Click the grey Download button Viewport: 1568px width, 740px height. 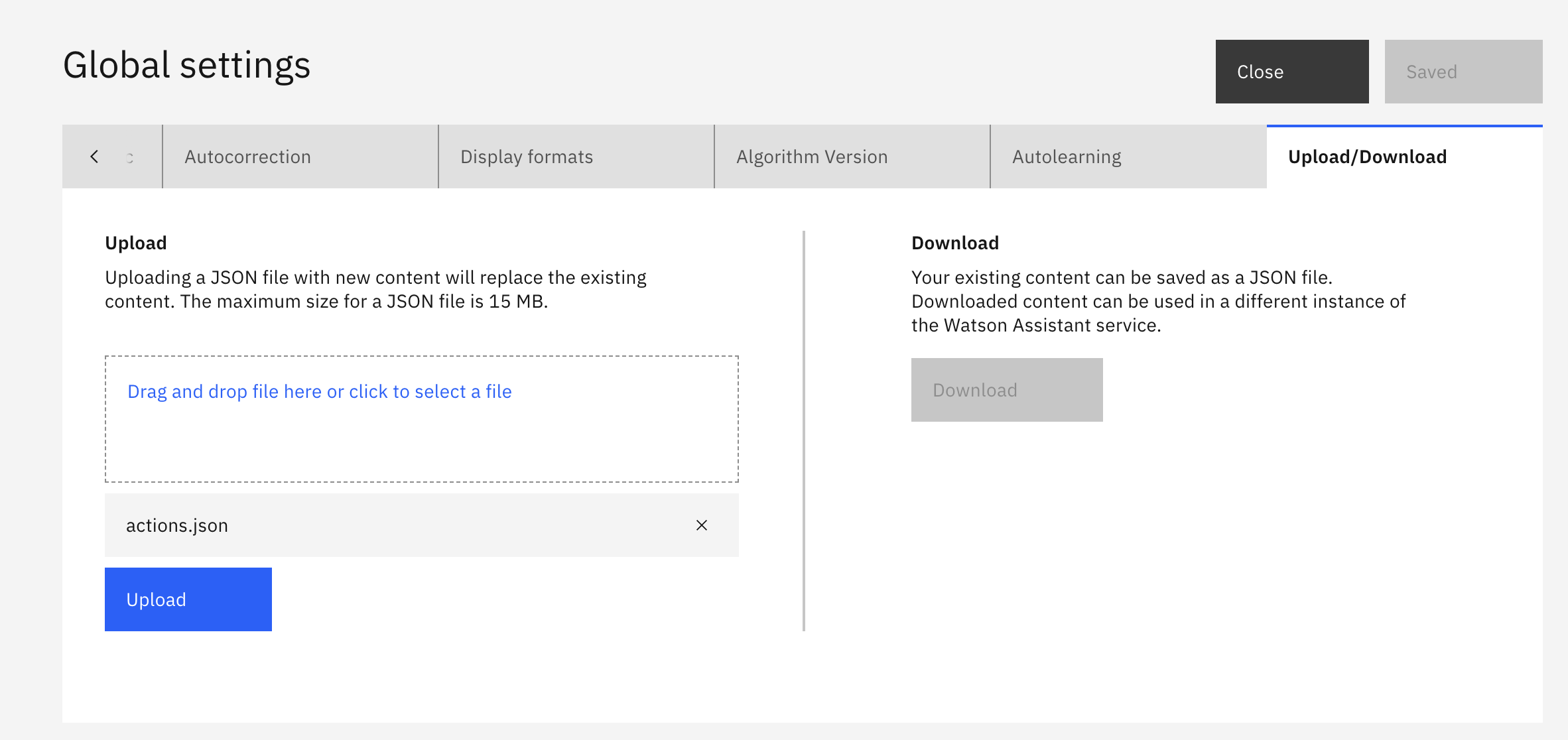(x=1007, y=390)
